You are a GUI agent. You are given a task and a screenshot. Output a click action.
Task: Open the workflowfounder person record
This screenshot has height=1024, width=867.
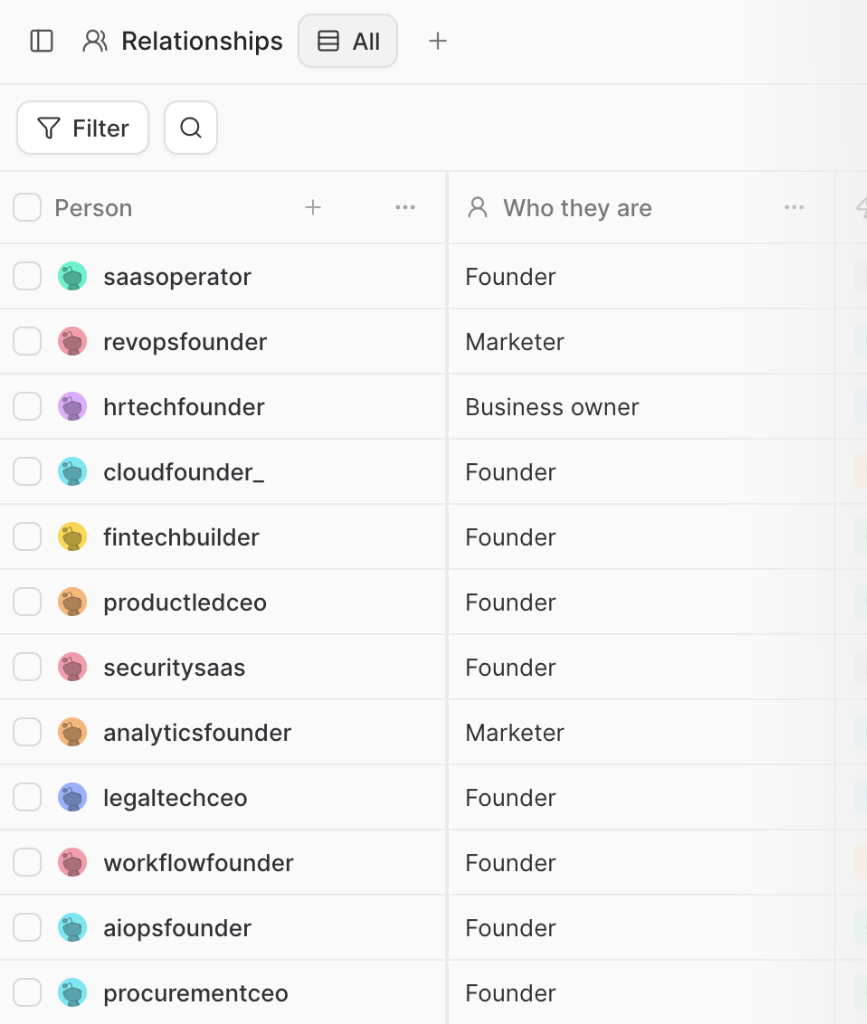(x=198, y=863)
